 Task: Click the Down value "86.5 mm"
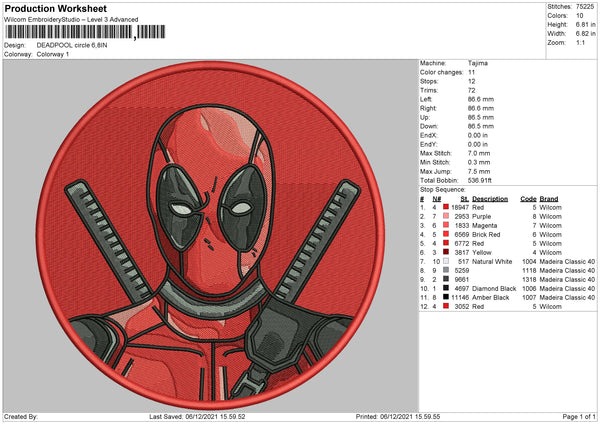(481, 126)
